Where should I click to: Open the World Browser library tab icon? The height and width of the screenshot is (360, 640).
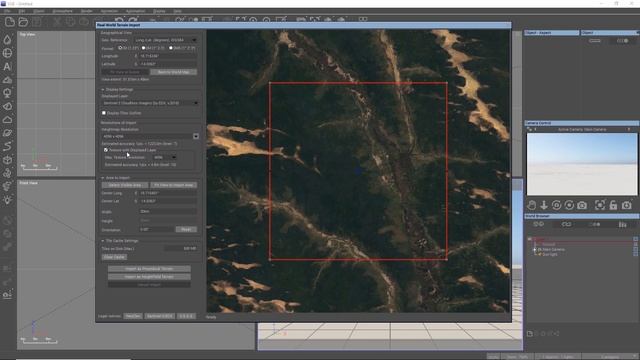click(622, 224)
